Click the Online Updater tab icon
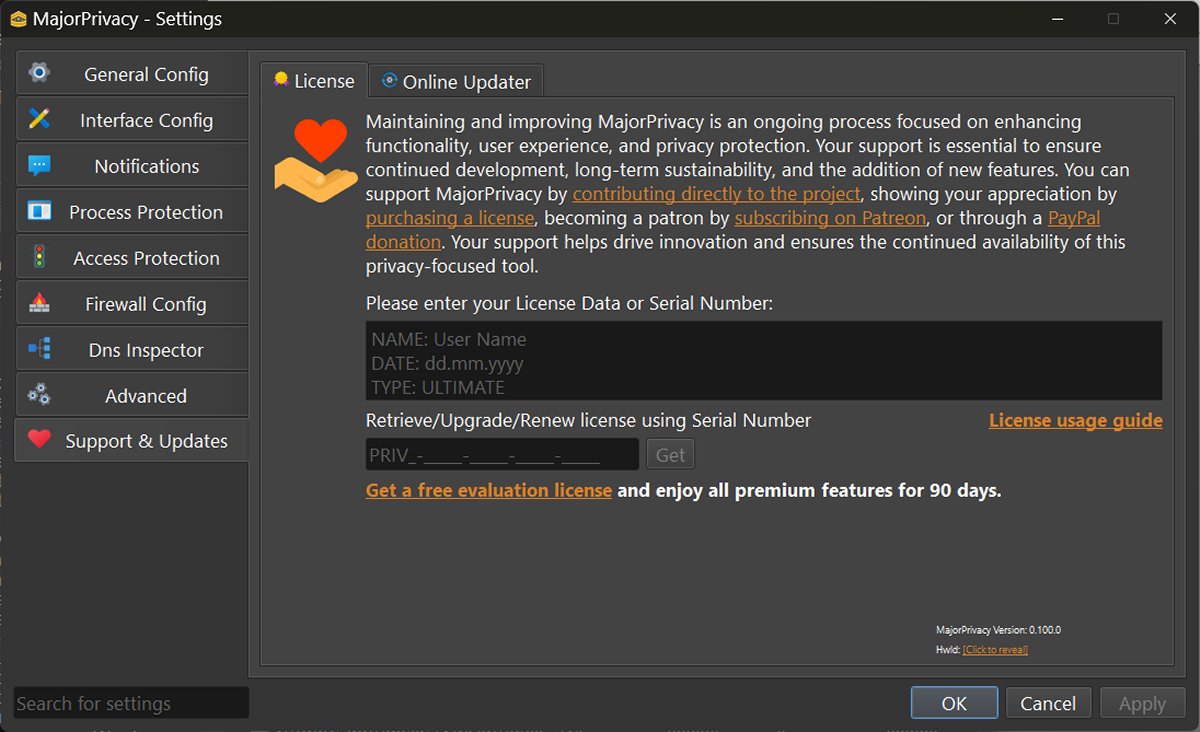 (389, 81)
